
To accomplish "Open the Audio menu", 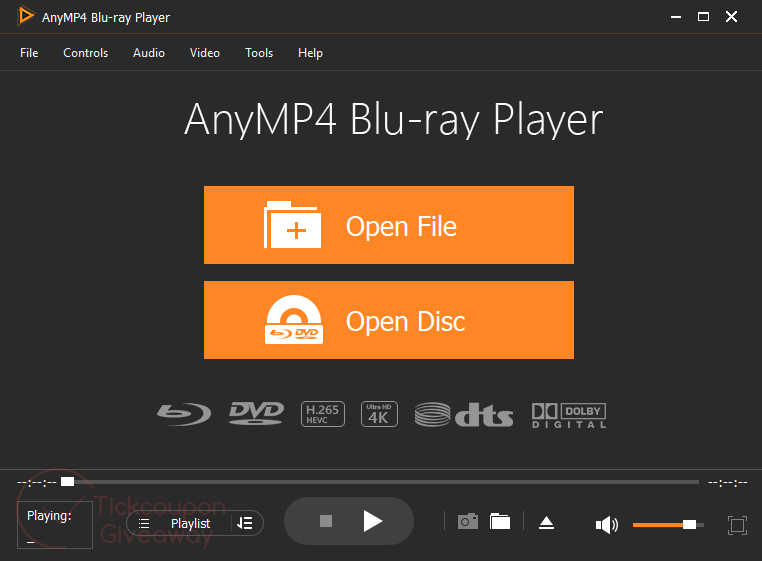I will pos(149,53).
